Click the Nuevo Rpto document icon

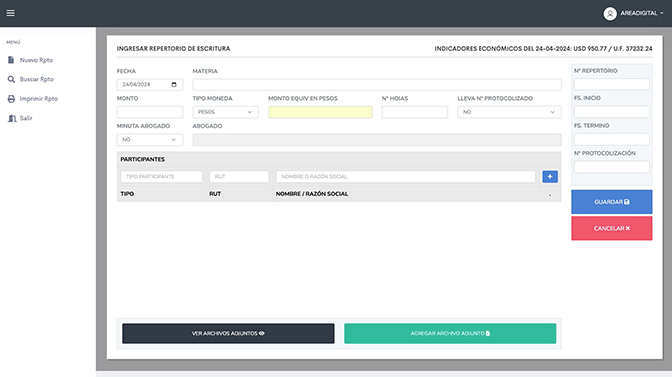click(x=11, y=60)
